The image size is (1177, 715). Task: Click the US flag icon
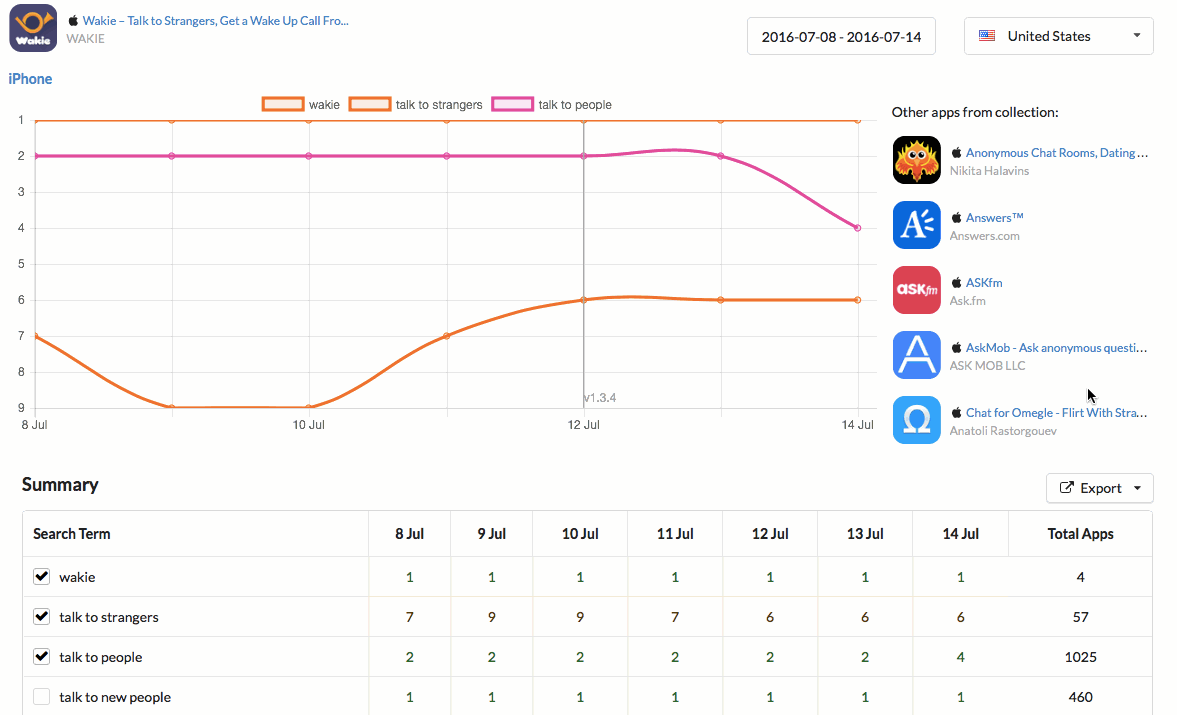click(987, 36)
